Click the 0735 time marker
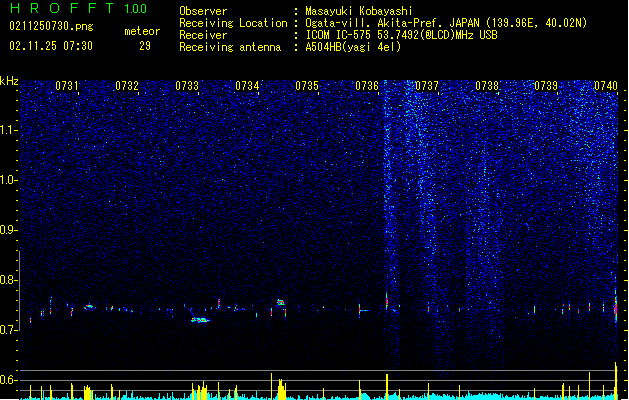Viewport: 629px width, 400px height. pyautogui.click(x=307, y=86)
